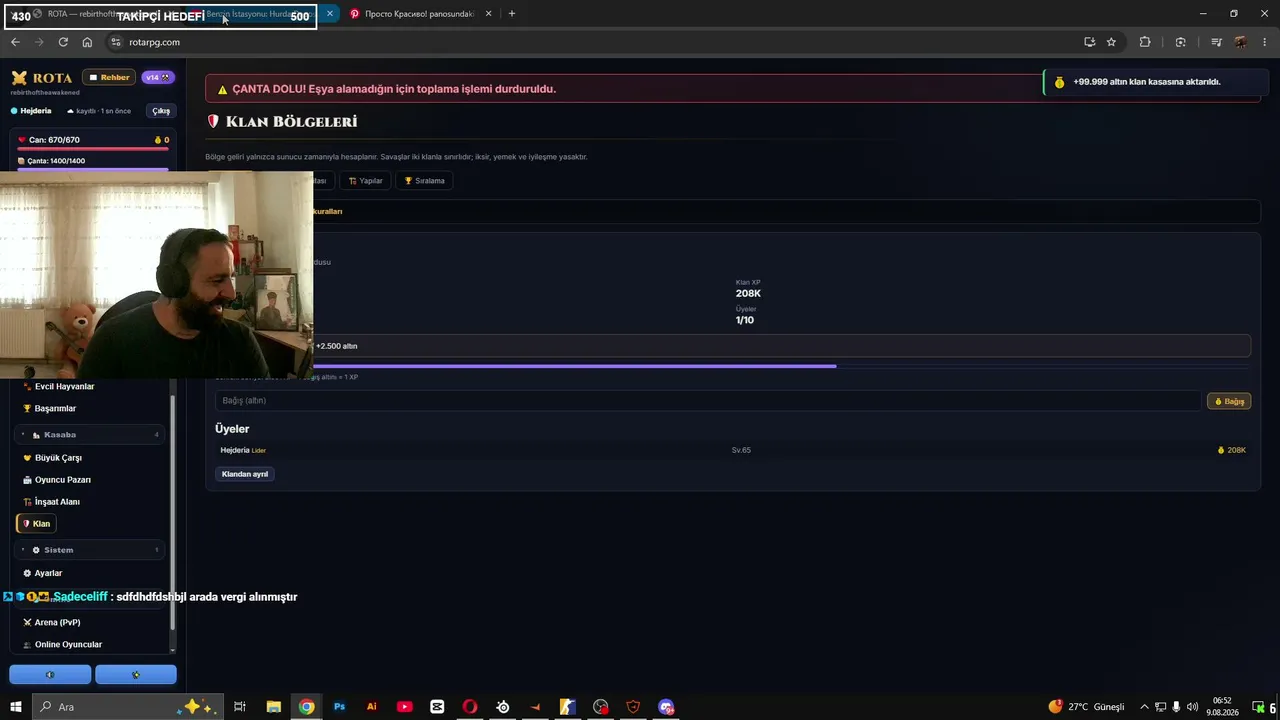Close the Pinterest tab
The height and width of the screenshot is (720, 1280).
pos(488,14)
